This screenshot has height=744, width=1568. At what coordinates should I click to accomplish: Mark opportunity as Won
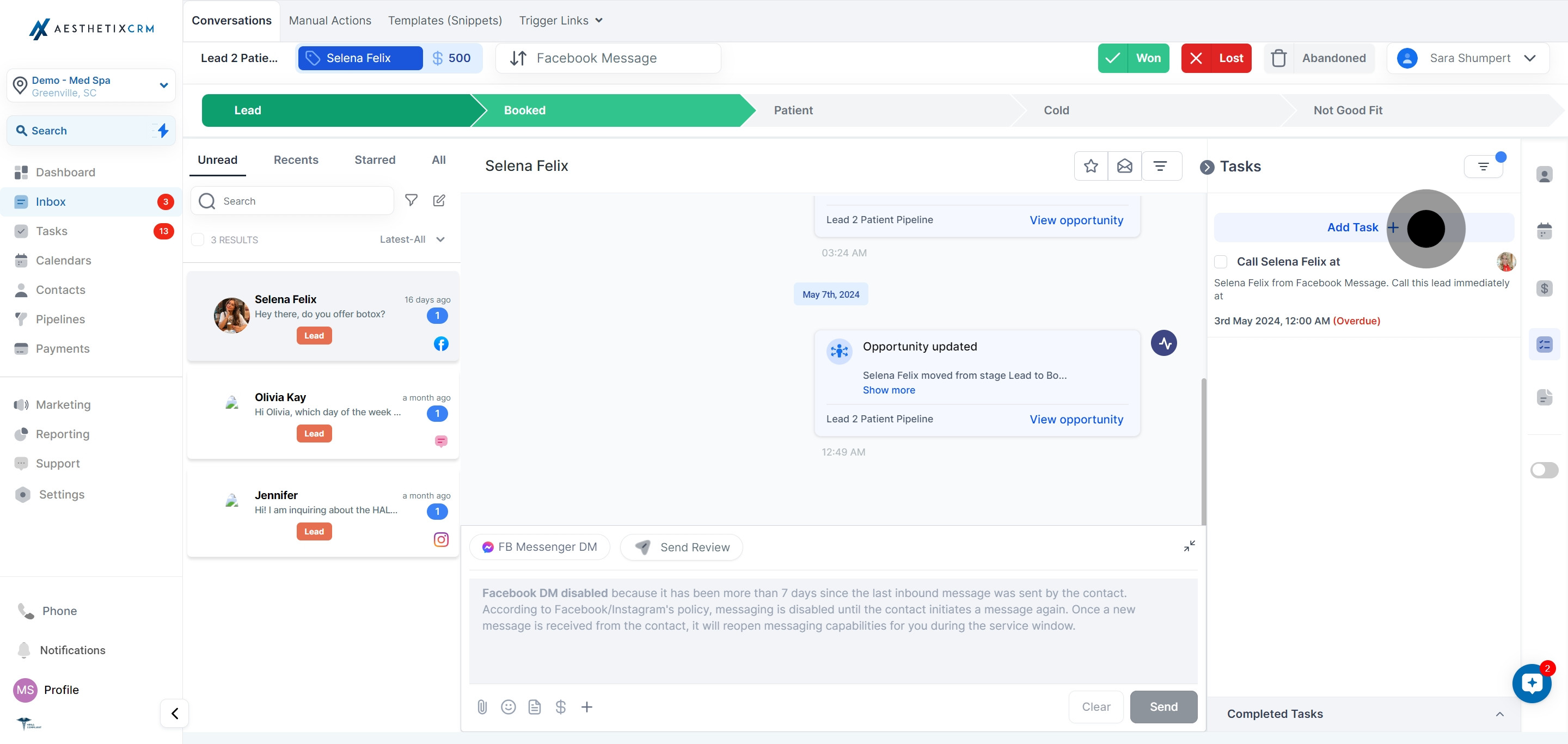point(1134,58)
